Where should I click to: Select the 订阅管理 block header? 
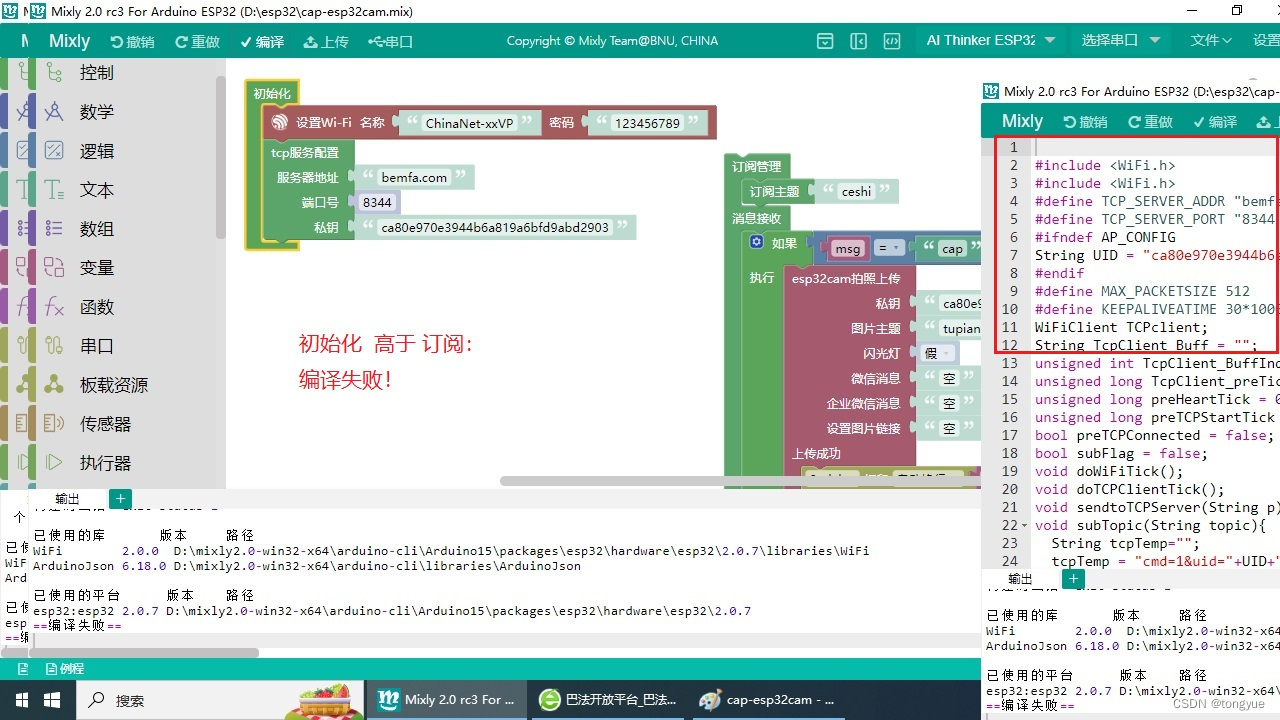(757, 167)
